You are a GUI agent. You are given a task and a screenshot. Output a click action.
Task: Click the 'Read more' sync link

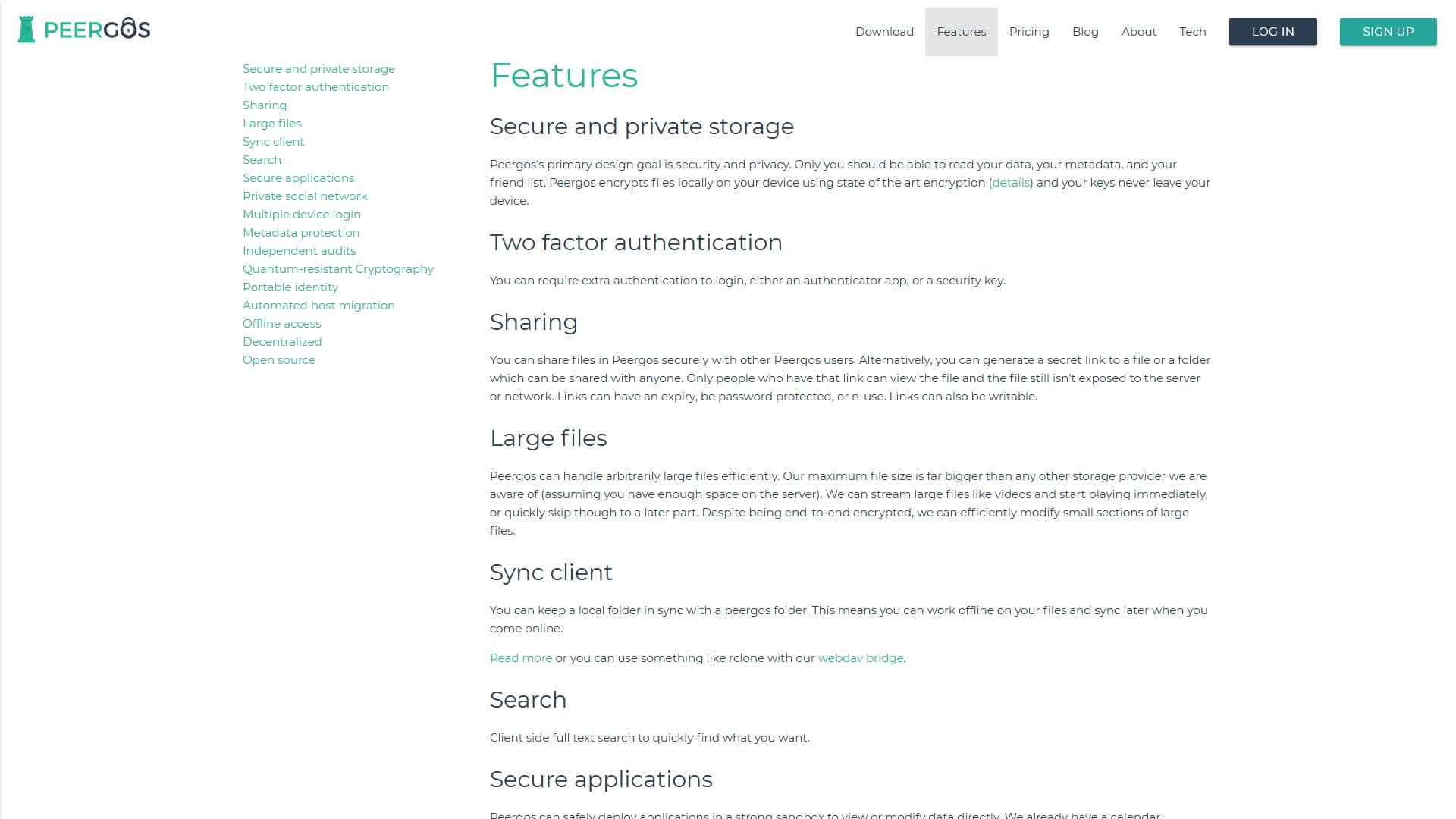(521, 658)
